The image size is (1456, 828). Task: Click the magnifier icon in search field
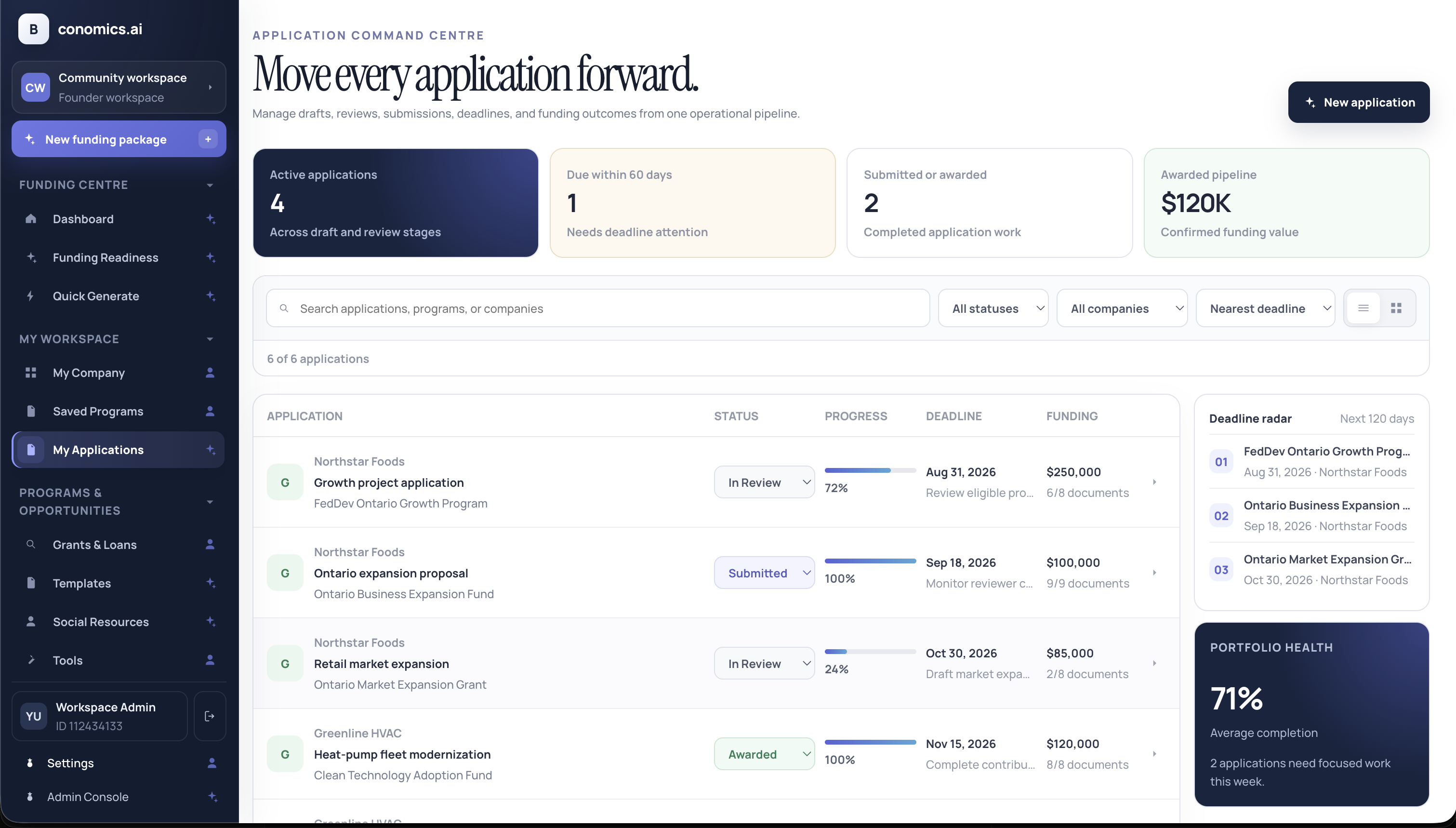click(x=284, y=308)
